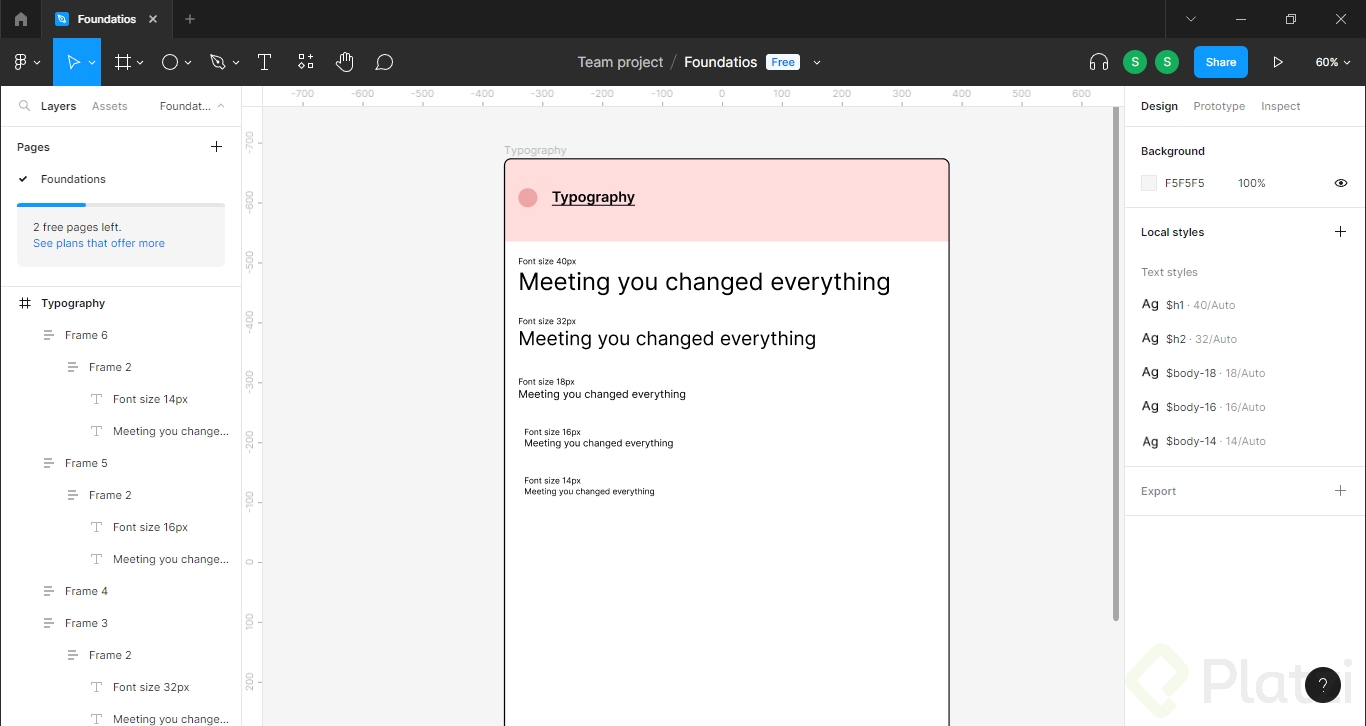Click the auto layout icon beside Frame 4
Viewport: 1366px width, 726px height.
(x=48, y=591)
